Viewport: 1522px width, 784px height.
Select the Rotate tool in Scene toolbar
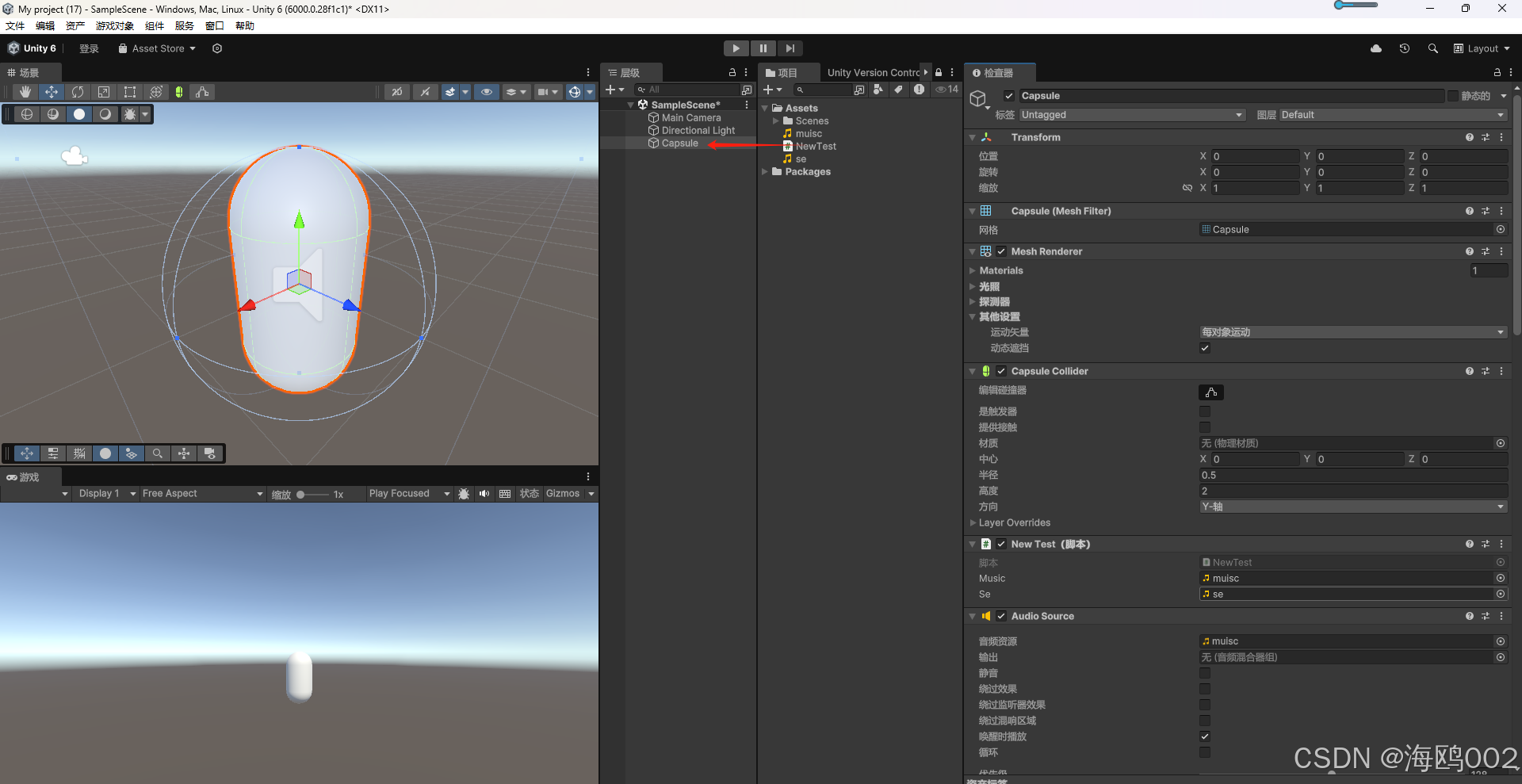click(x=78, y=92)
